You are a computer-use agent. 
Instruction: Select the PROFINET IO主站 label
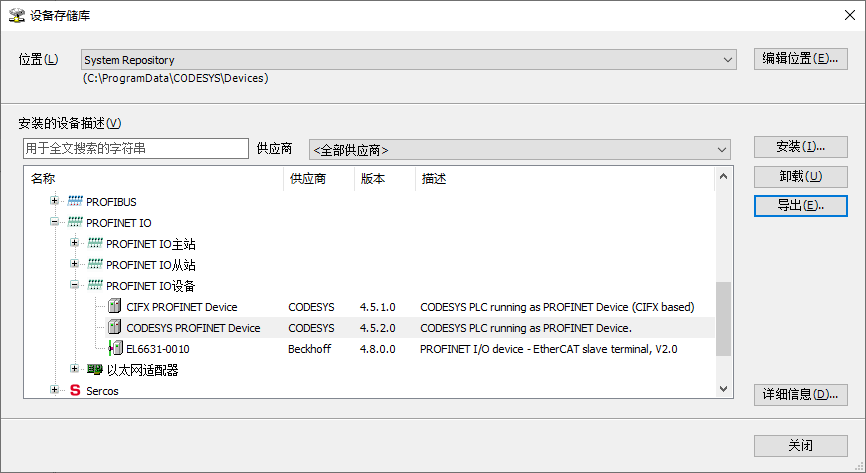click(x=151, y=244)
